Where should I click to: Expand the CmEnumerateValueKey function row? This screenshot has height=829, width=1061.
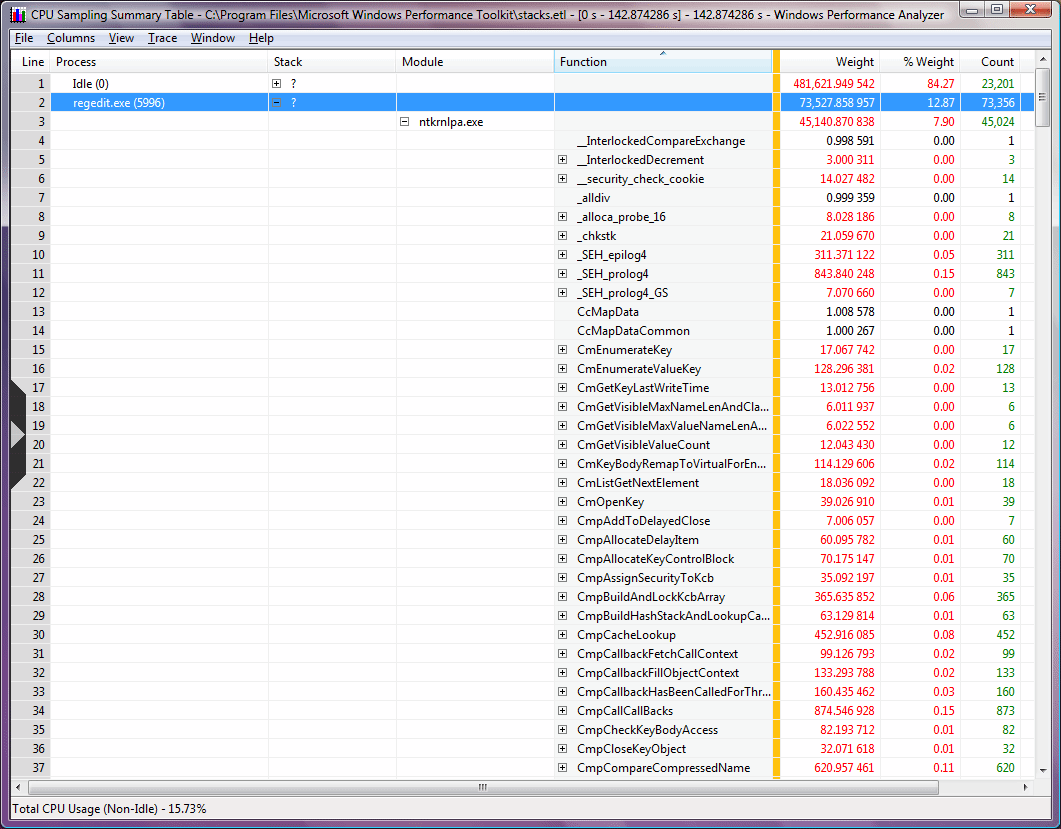[562, 369]
